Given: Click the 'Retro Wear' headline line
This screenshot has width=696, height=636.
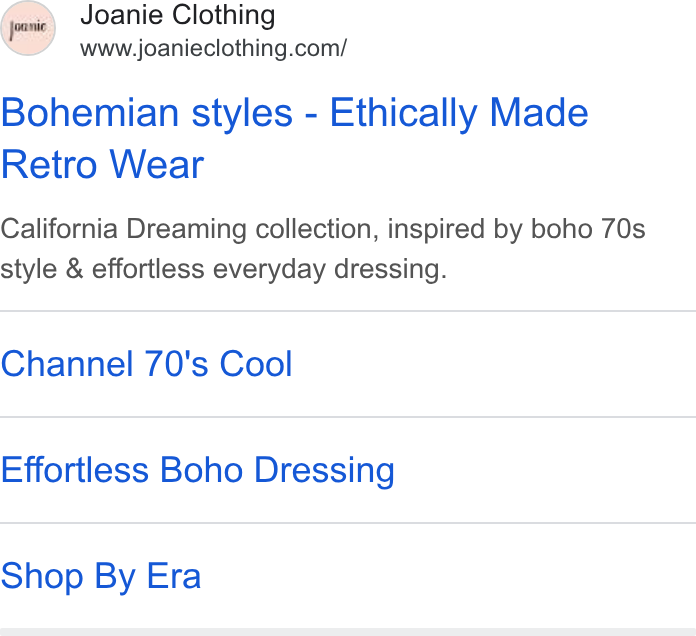Looking at the screenshot, I should 103,164.
